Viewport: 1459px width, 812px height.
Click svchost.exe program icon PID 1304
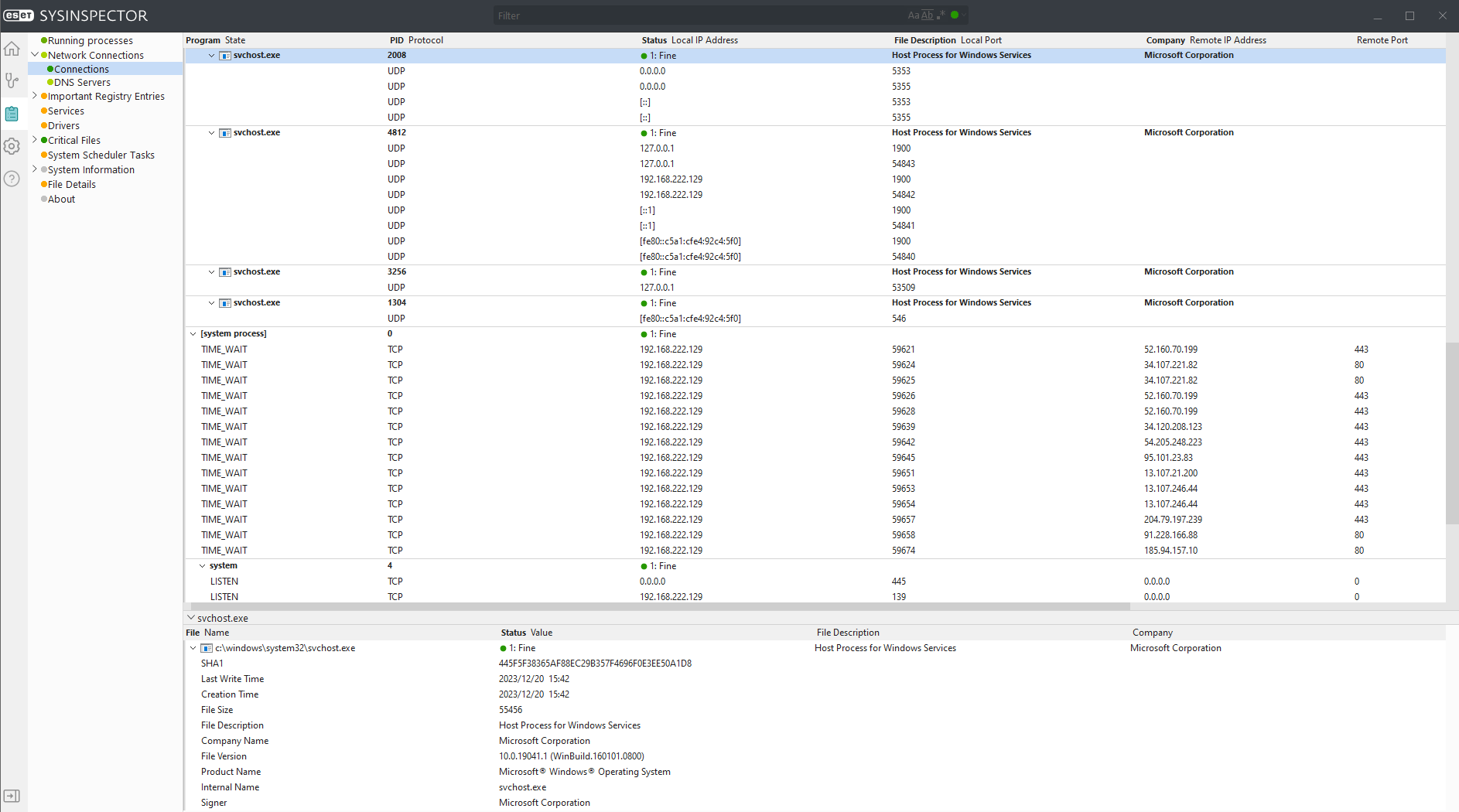(x=225, y=303)
